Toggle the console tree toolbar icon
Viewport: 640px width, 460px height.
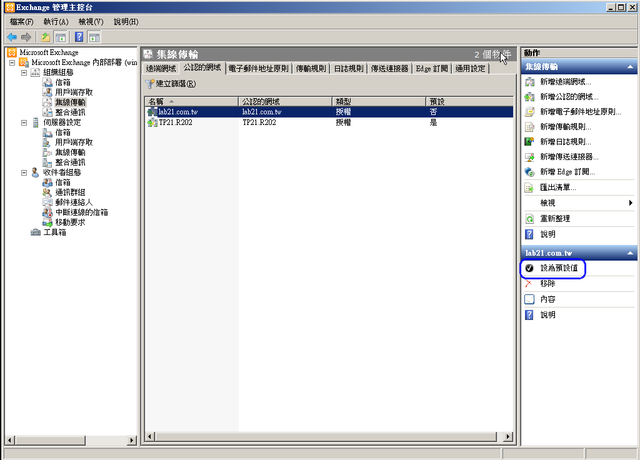(x=61, y=38)
